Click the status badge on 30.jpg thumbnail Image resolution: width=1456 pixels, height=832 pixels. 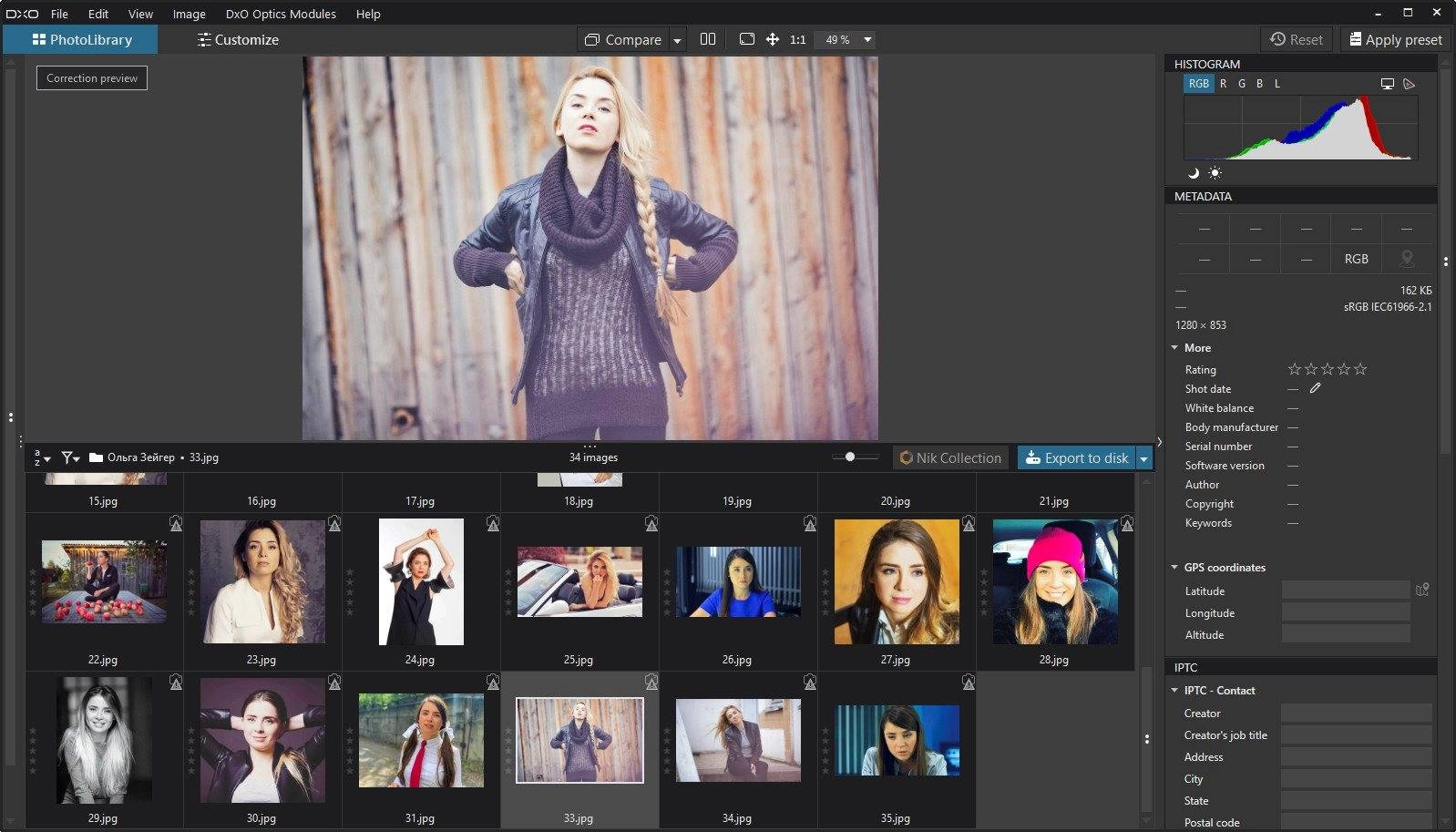(334, 682)
